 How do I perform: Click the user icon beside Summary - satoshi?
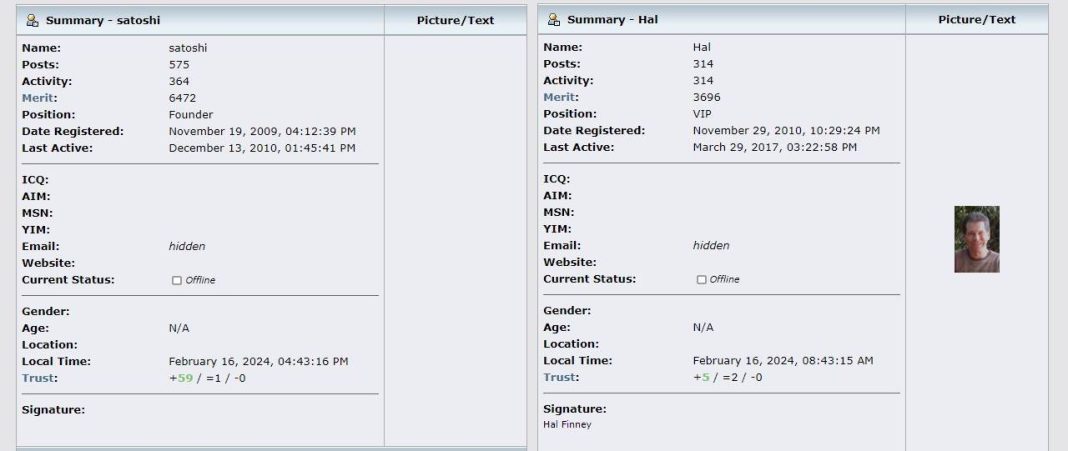point(33,20)
